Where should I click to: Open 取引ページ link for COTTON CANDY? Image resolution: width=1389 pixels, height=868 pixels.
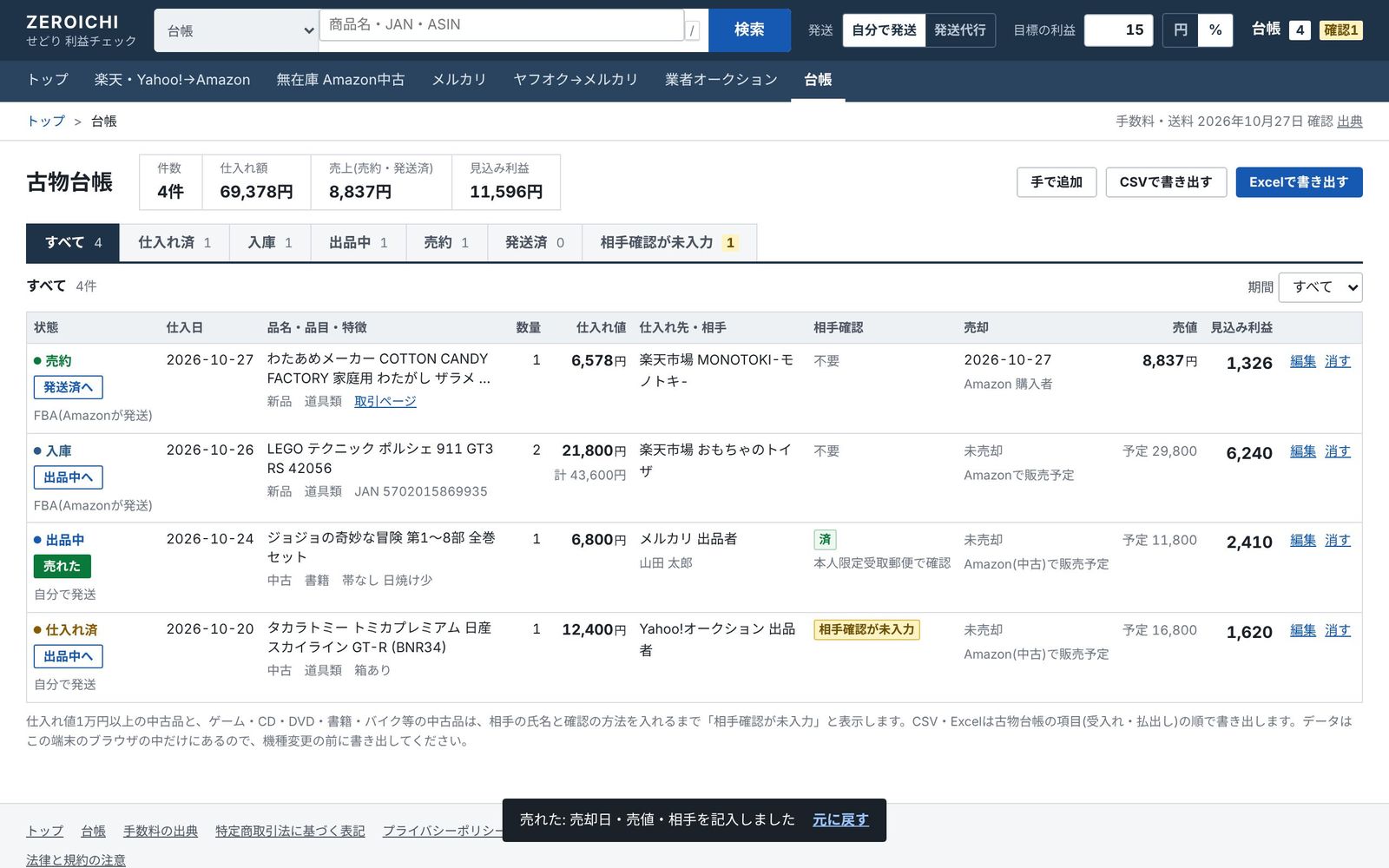(x=385, y=402)
